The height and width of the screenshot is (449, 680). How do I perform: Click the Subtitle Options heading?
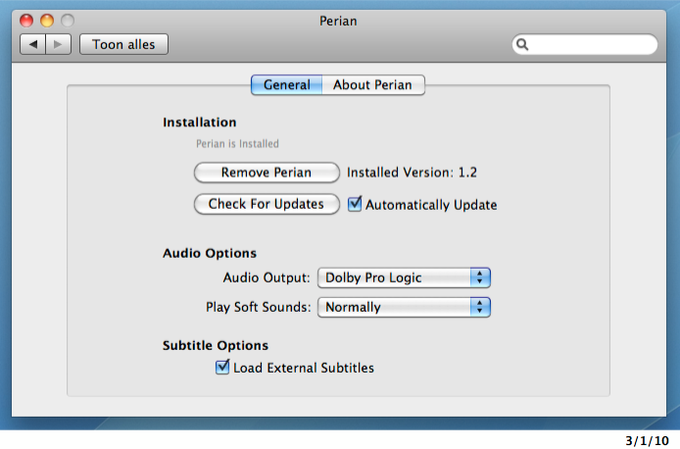click(x=215, y=345)
